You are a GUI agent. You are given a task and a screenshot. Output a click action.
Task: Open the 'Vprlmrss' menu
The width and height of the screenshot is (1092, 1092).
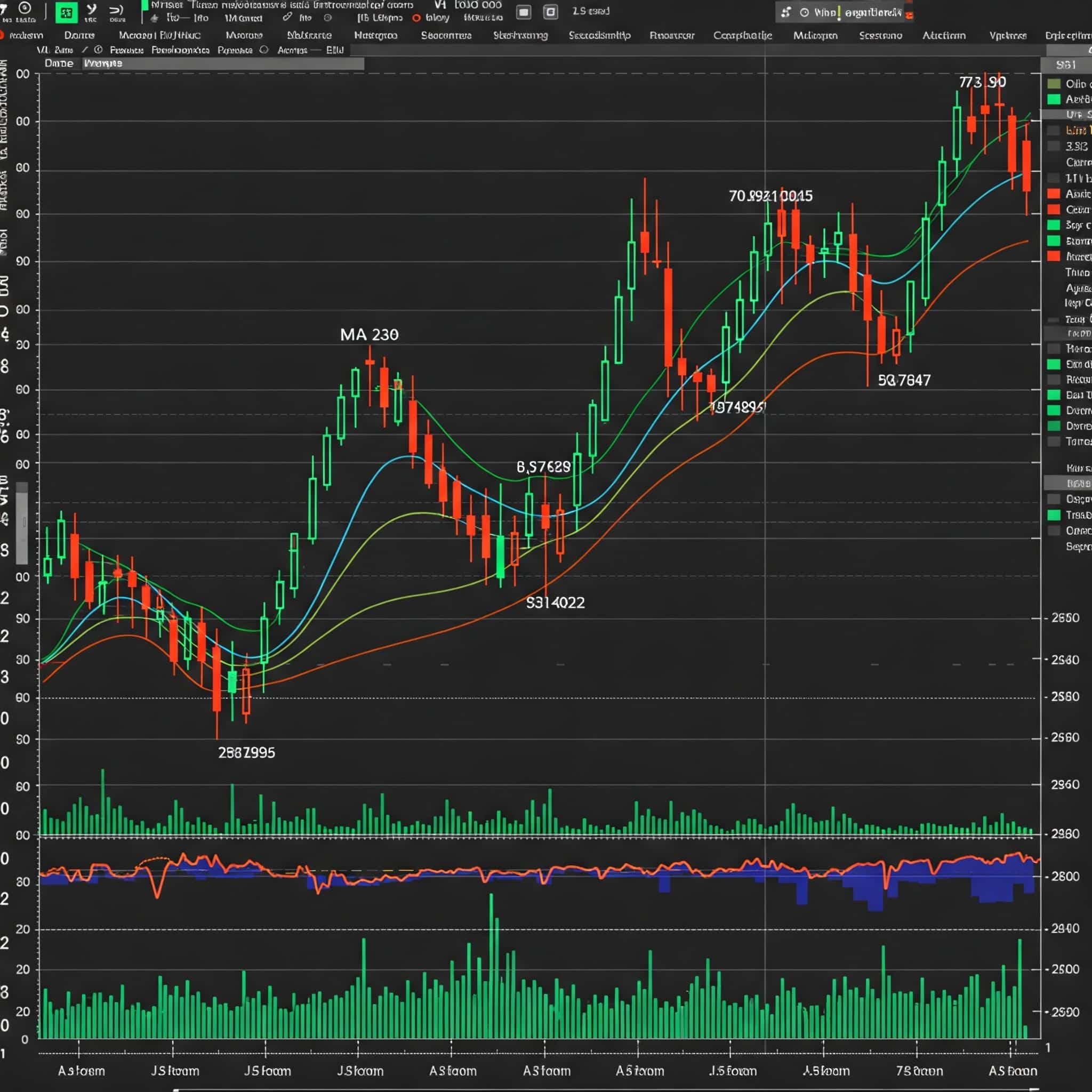(x=1008, y=35)
